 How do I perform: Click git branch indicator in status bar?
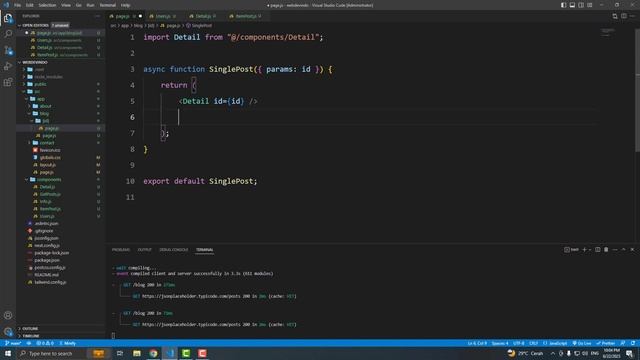click(13, 343)
